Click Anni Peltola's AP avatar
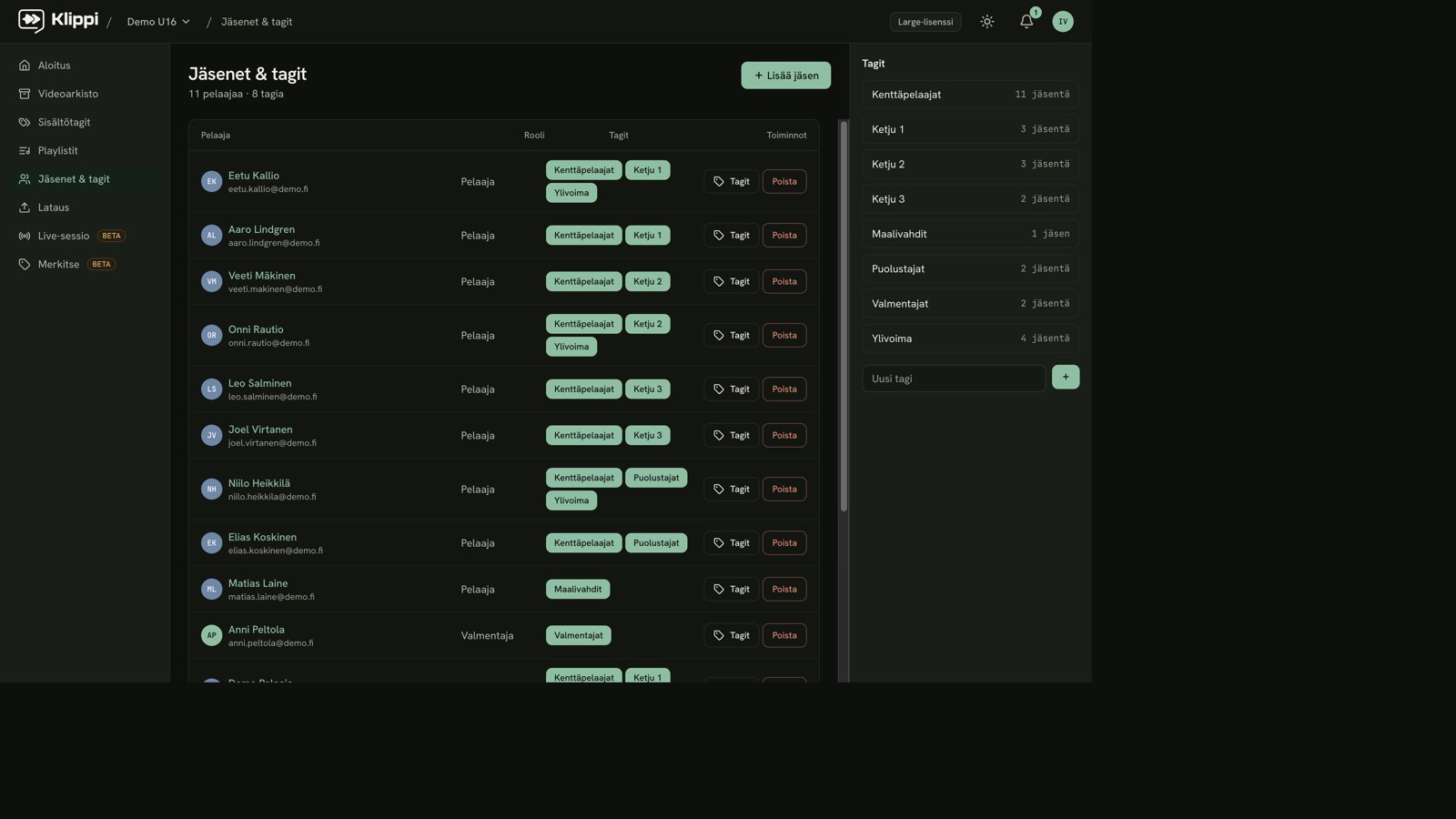 tap(211, 635)
